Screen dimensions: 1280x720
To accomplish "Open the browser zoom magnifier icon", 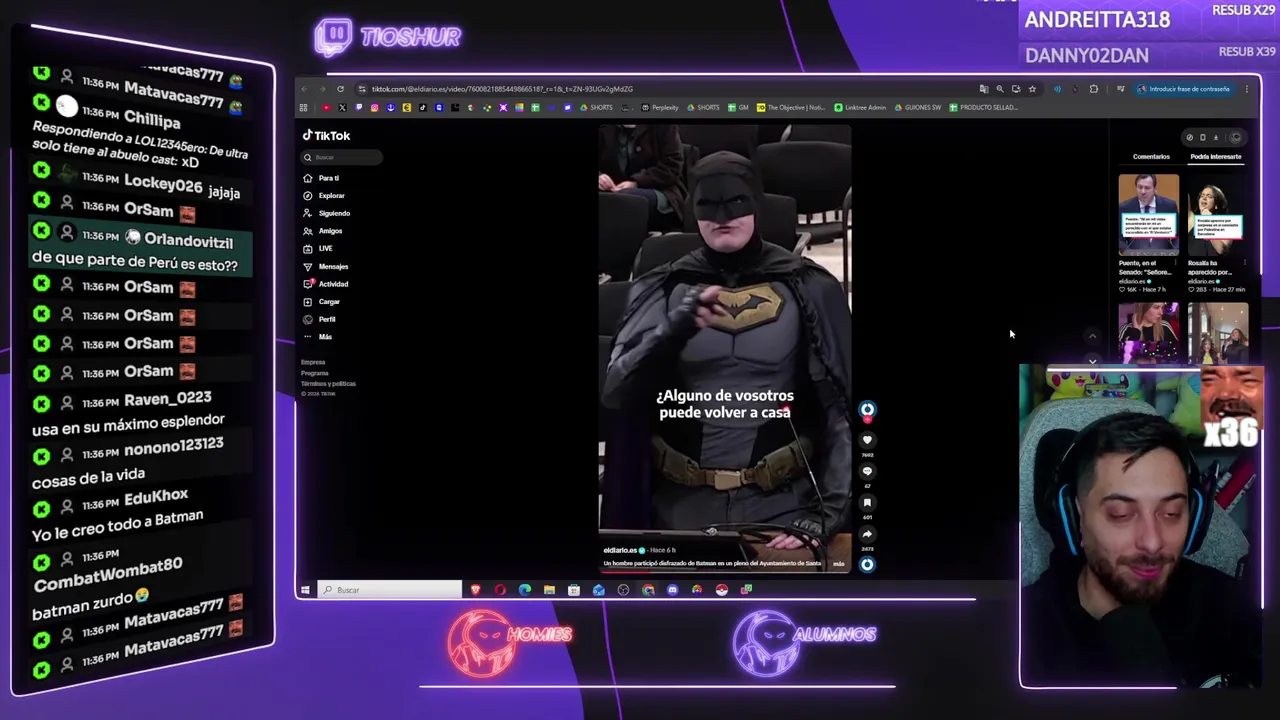I will [x=1000, y=89].
